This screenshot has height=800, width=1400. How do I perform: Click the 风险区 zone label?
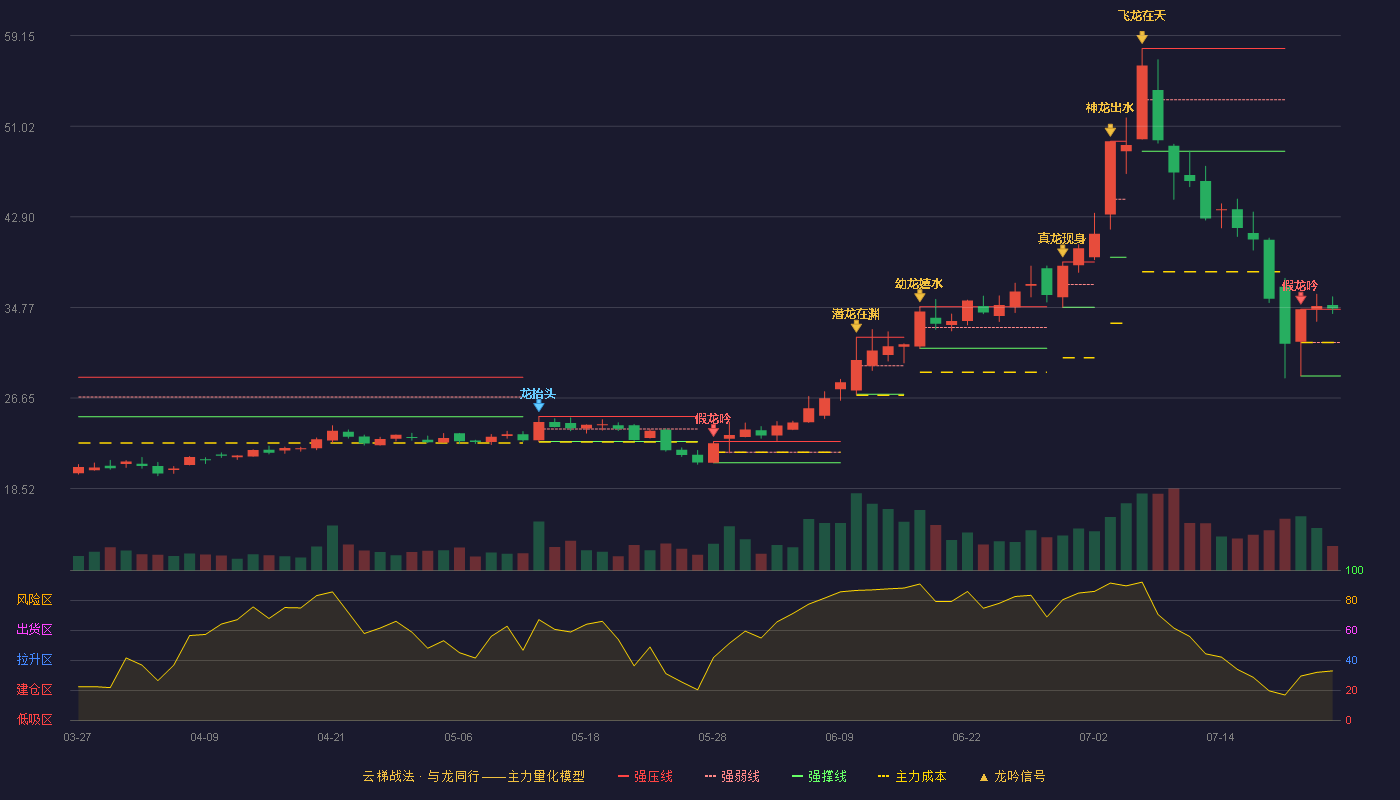34,600
